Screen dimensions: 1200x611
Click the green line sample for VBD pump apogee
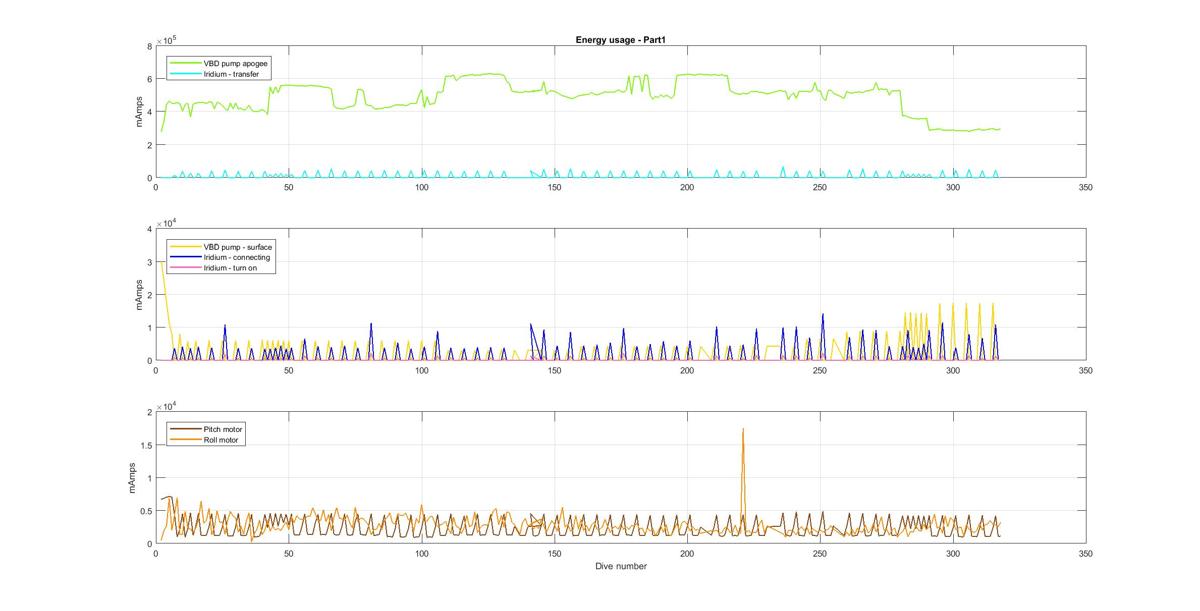[x=185, y=62]
